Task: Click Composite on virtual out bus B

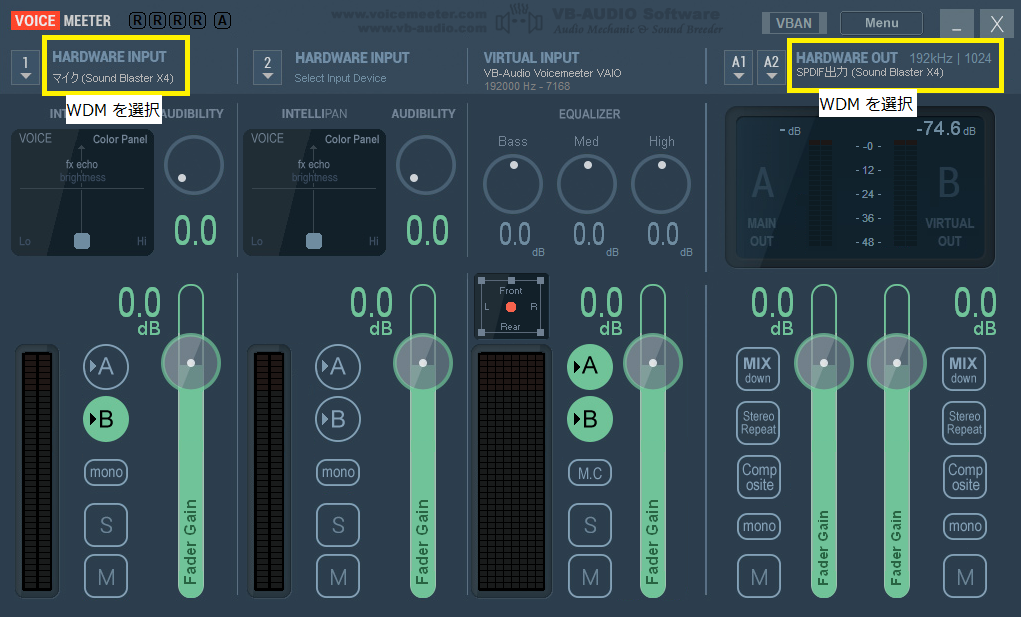Action: tap(964, 477)
